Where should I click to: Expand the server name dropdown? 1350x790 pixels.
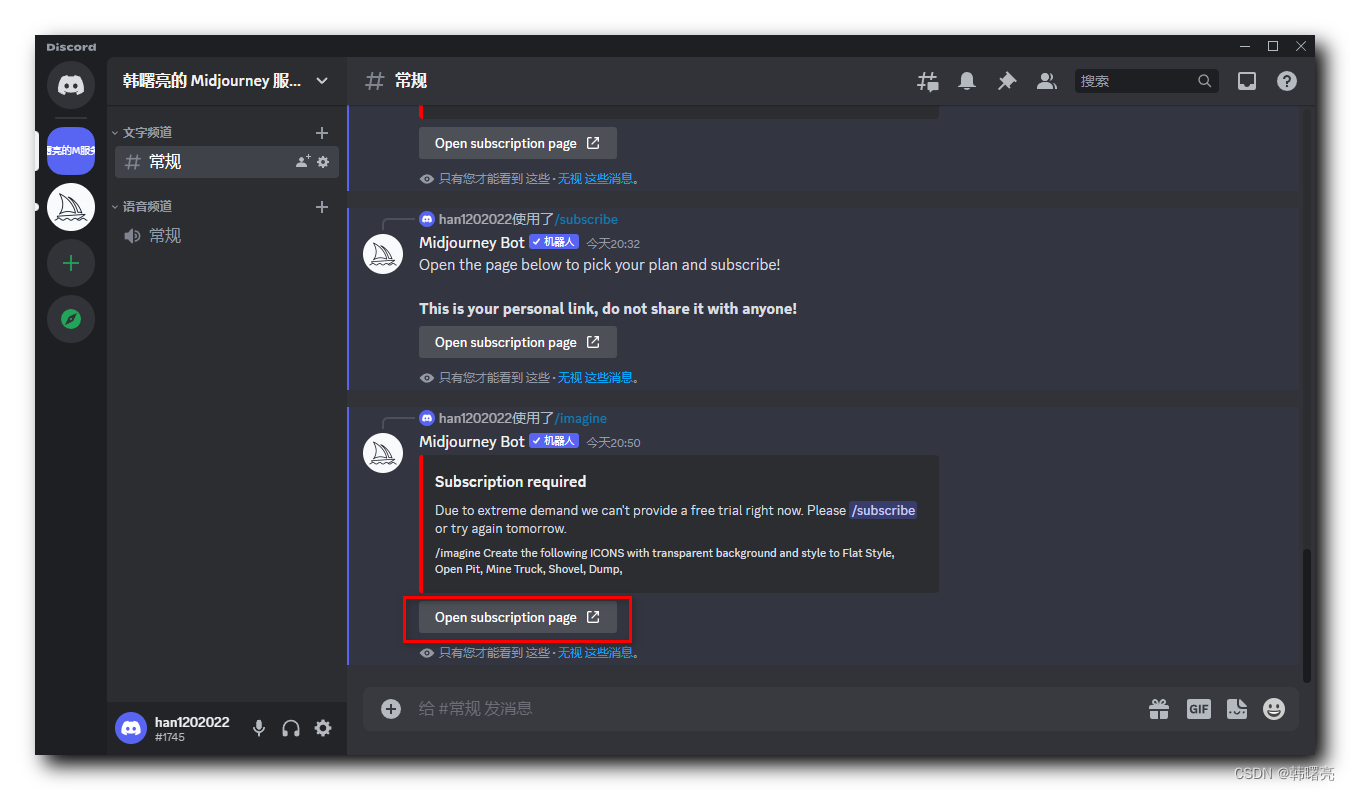(322, 81)
